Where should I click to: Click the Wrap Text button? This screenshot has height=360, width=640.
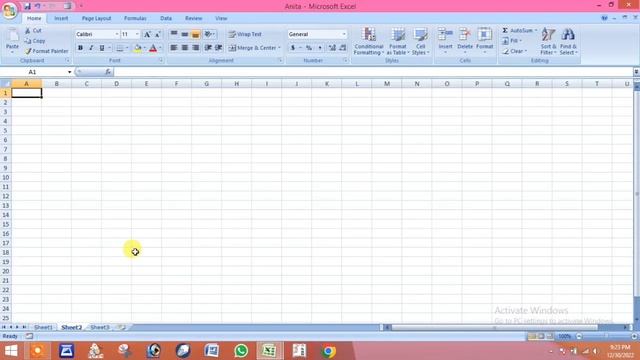pos(245,34)
